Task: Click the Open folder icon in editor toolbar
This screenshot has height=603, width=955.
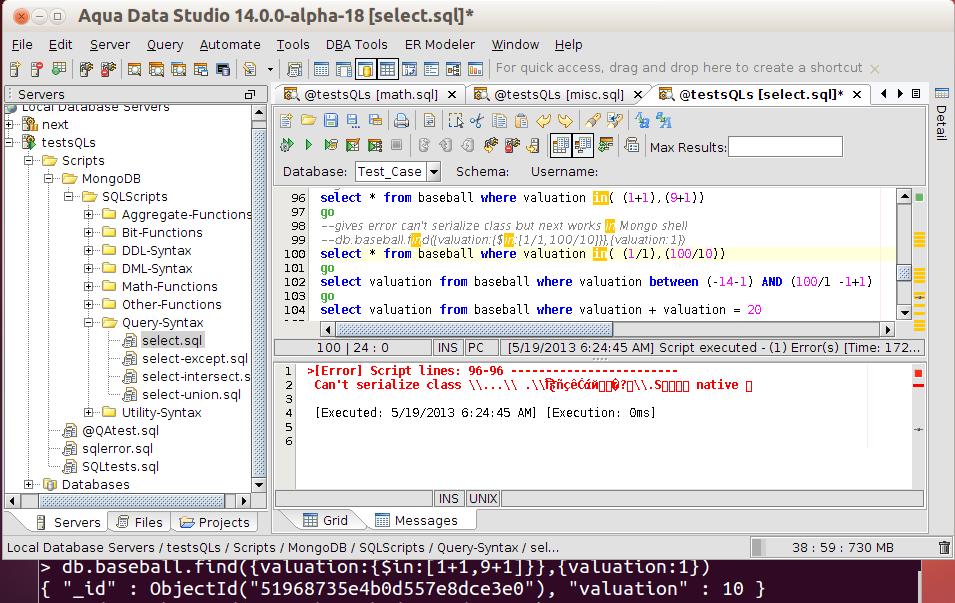Action: tap(308, 121)
